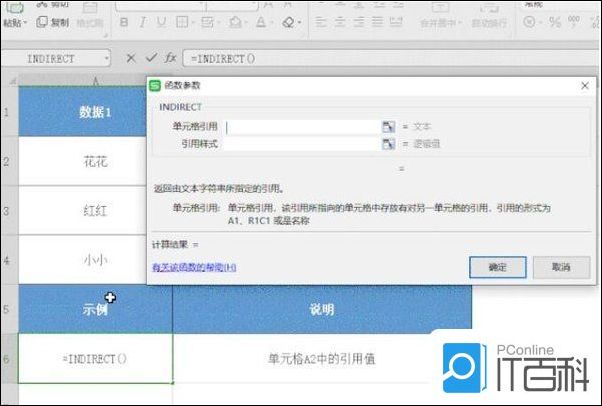
Task: Select column A header
Action: 83,81
